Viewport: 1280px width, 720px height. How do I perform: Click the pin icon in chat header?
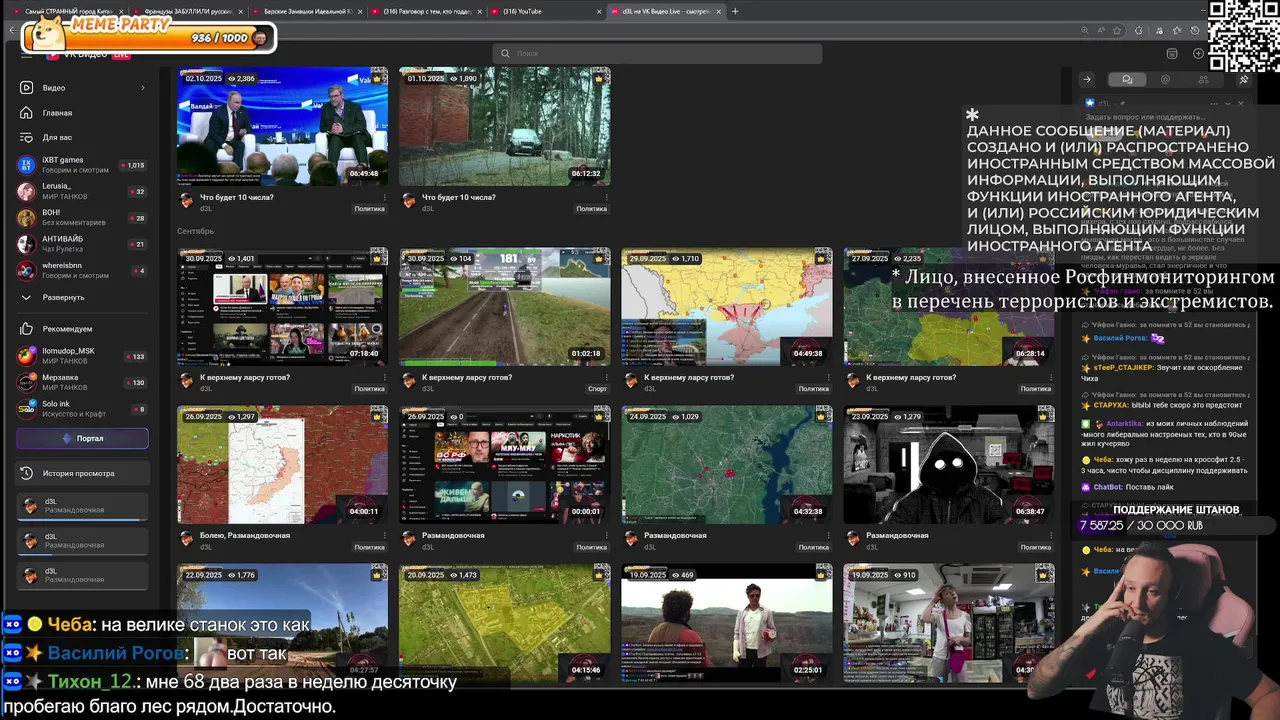click(x=1244, y=80)
